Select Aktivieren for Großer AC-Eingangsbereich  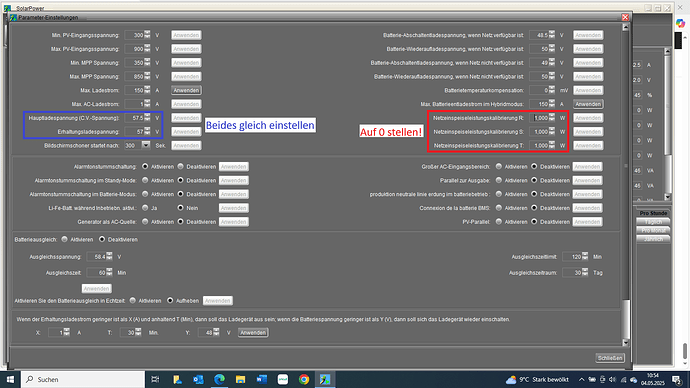click(x=499, y=167)
